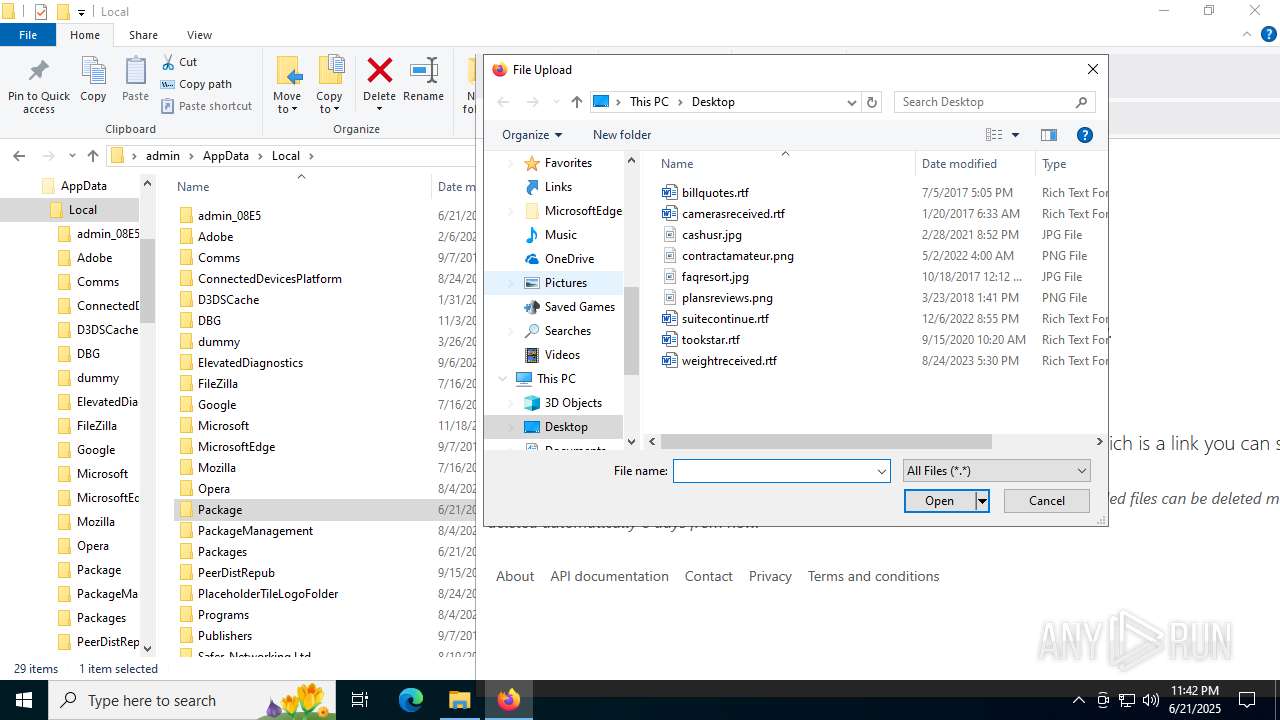The width and height of the screenshot is (1280, 720).
Task: Select billquotes.rtf file
Action: [715, 193]
